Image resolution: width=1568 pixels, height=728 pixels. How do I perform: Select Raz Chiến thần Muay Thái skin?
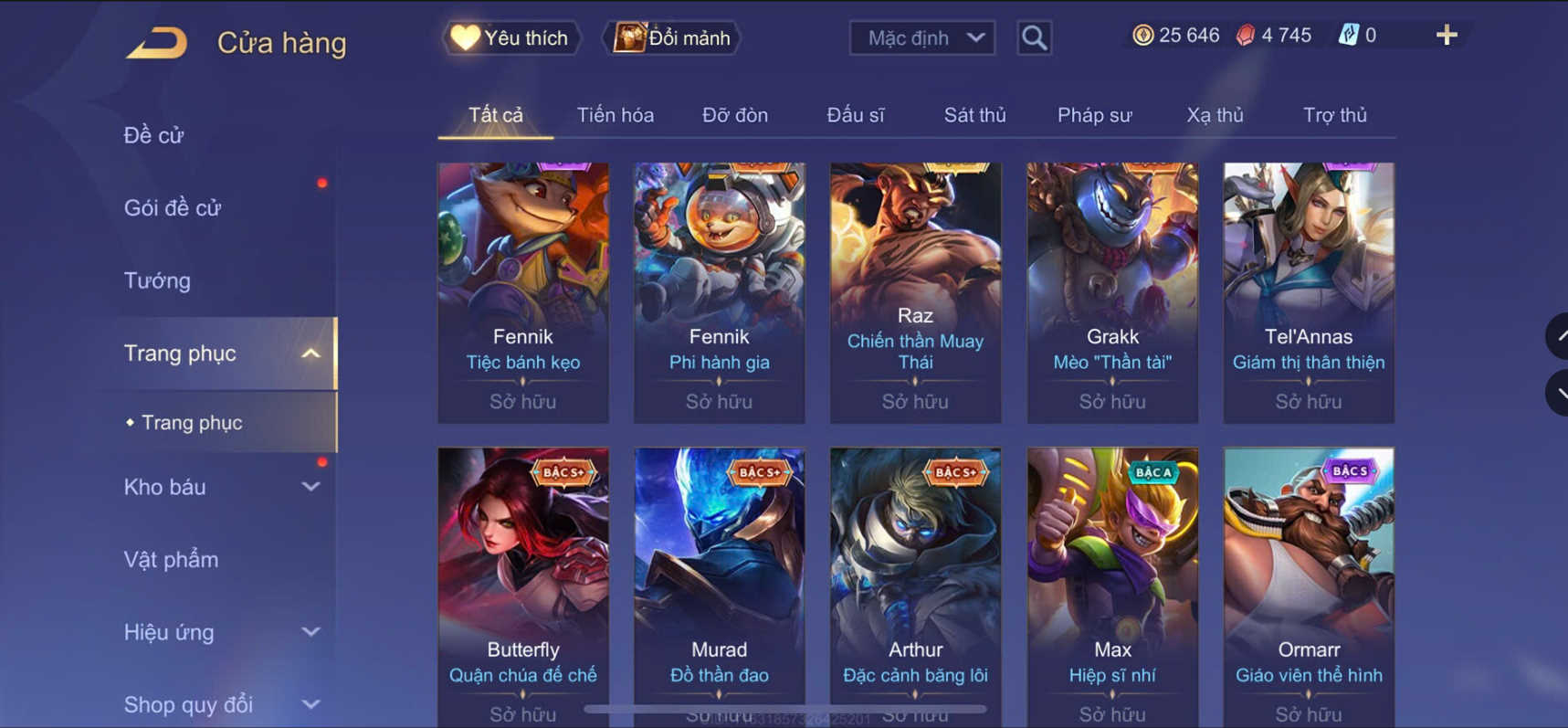click(x=915, y=292)
